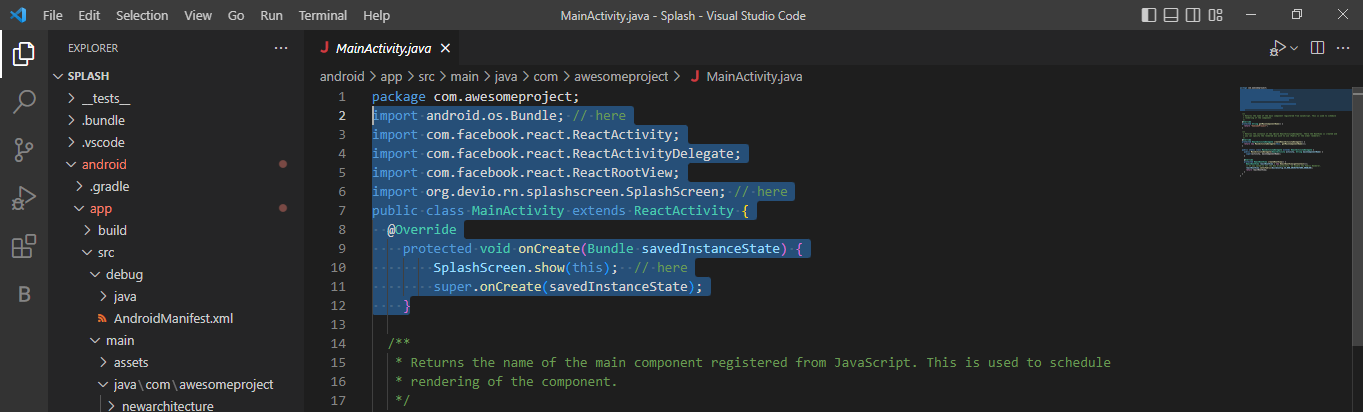Open the Go menu
The height and width of the screenshot is (412, 1363).
point(236,16)
